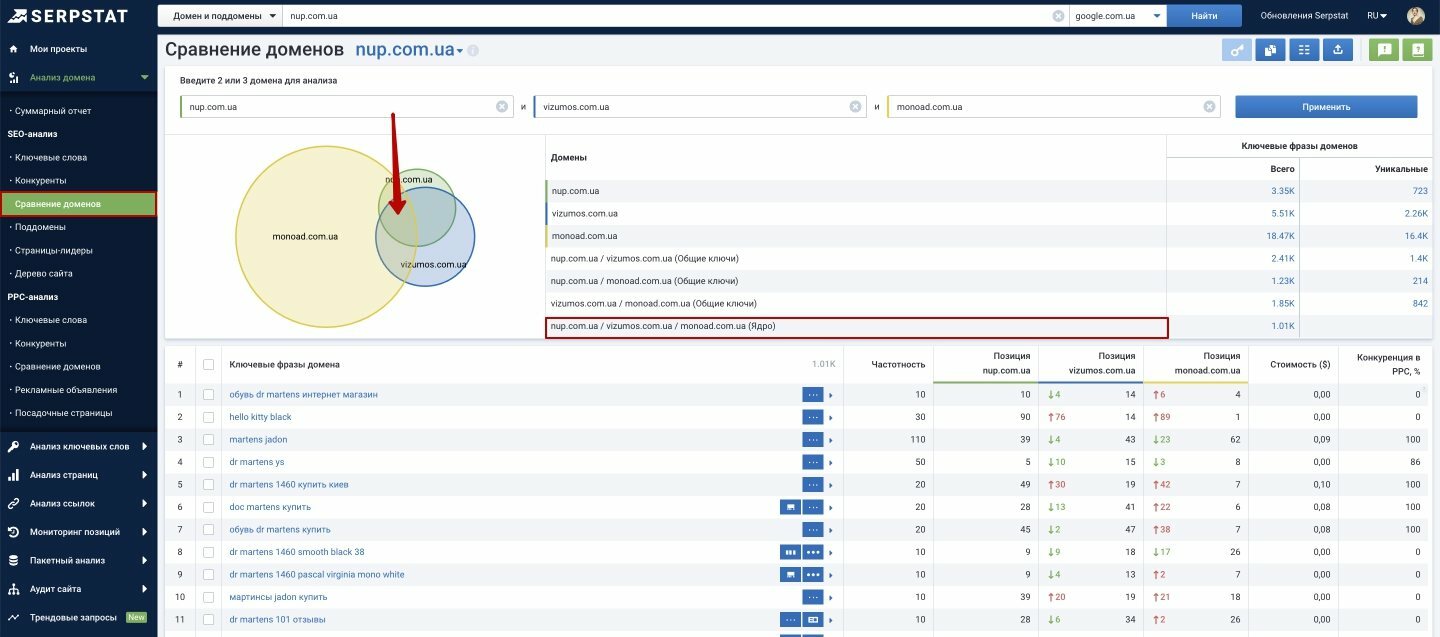Click the key icon toolbar button
Image resolution: width=1440 pixels, height=637 pixels.
click(x=1236, y=50)
